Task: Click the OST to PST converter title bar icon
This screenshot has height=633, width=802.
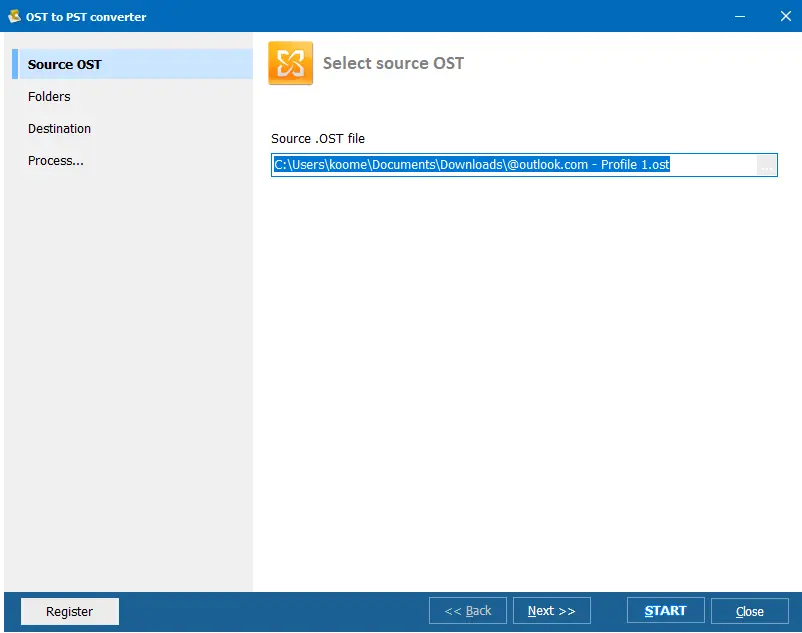Action: point(14,16)
